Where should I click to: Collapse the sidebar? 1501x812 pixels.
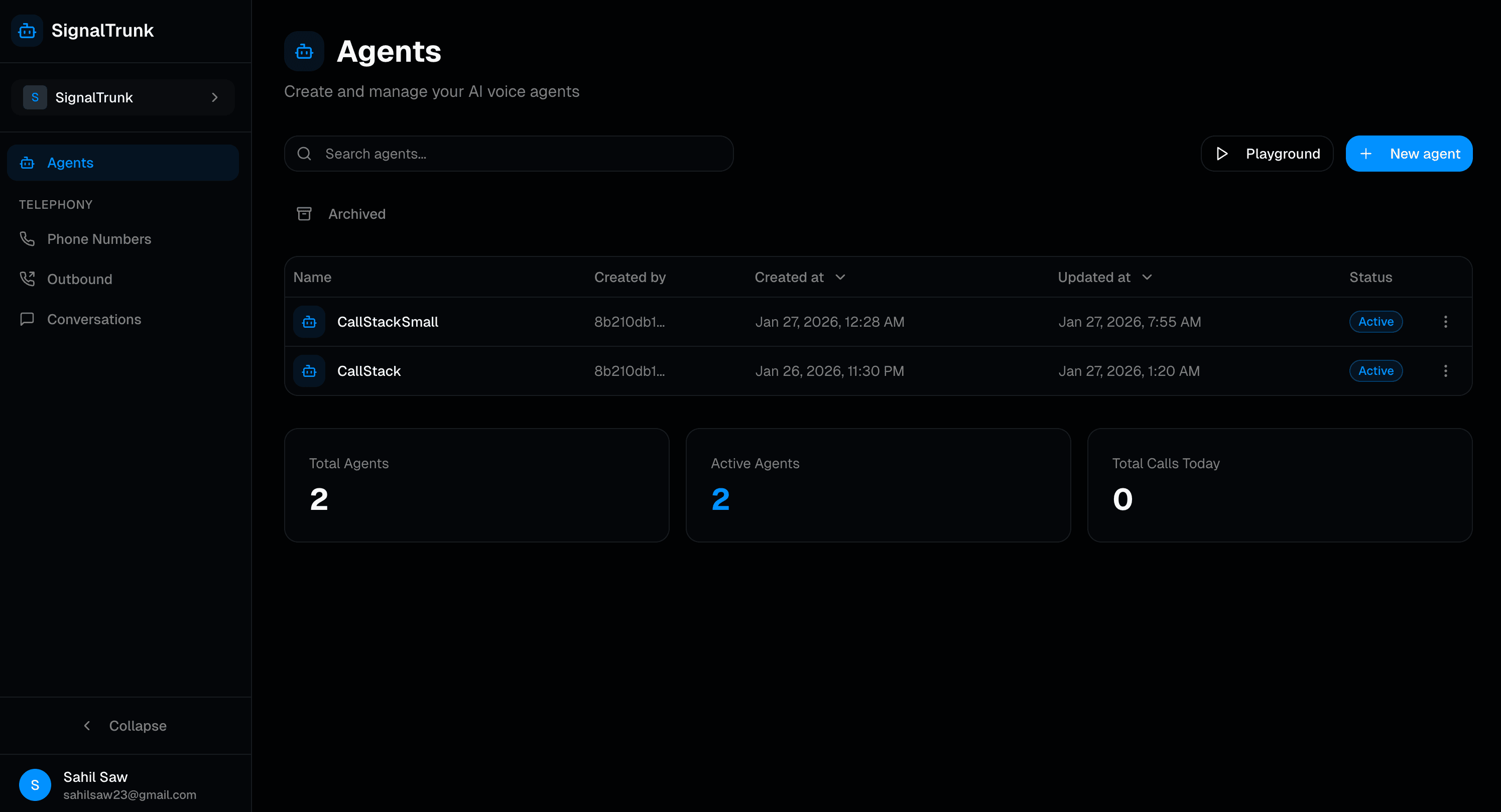point(124,726)
